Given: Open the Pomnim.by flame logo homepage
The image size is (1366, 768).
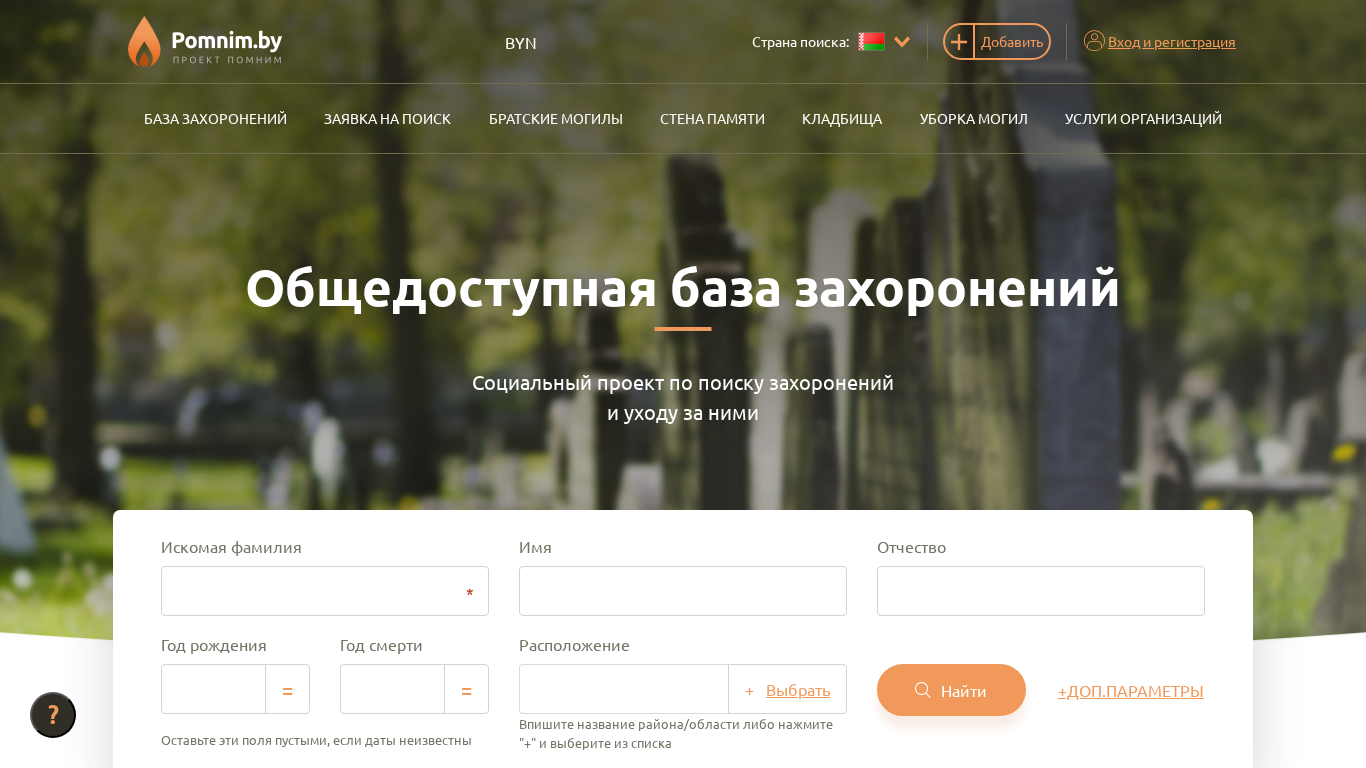Looking at the screenshot, I should pos(205,42).
